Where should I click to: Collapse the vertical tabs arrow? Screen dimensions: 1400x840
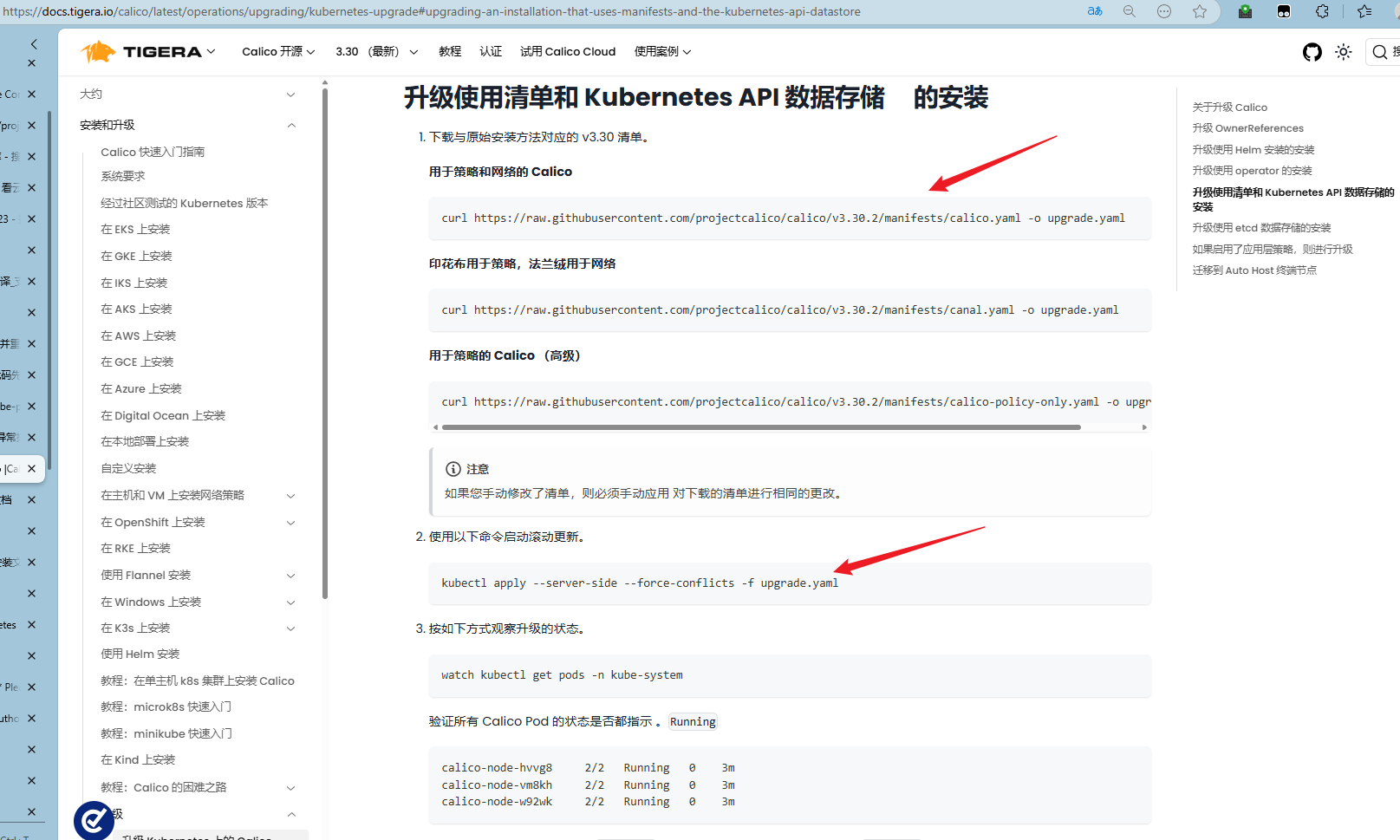(x=33, y=43)
